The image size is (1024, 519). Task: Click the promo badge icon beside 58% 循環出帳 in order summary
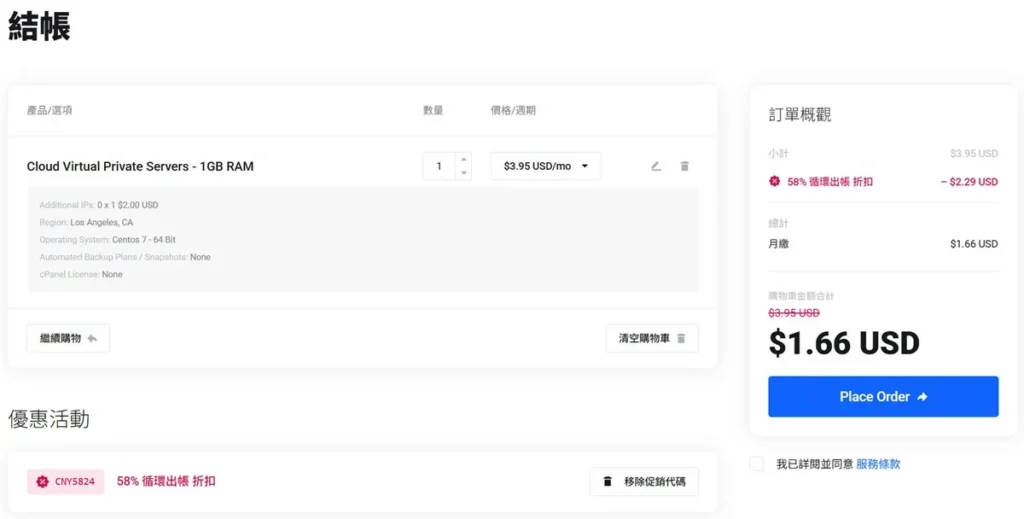(x=775, y=181)
